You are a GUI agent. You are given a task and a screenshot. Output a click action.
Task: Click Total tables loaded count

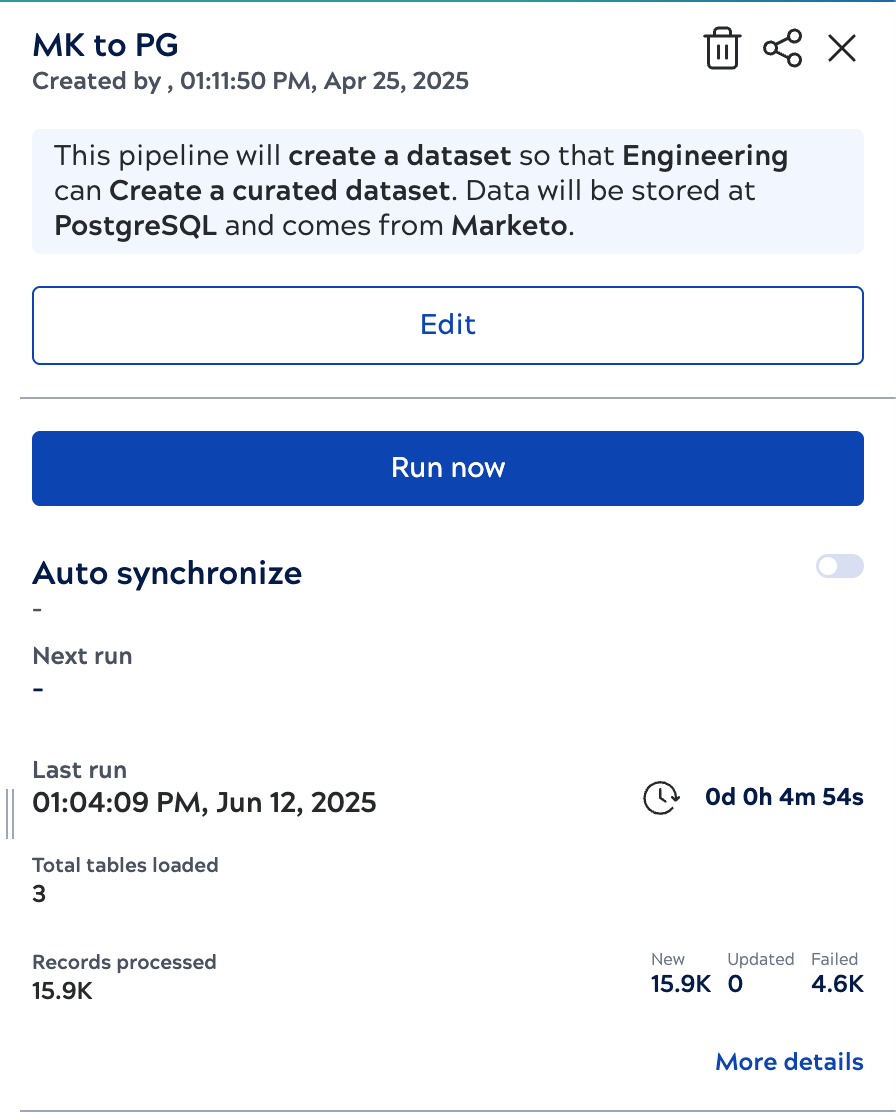pyautogui.click(x=38, y=894)
